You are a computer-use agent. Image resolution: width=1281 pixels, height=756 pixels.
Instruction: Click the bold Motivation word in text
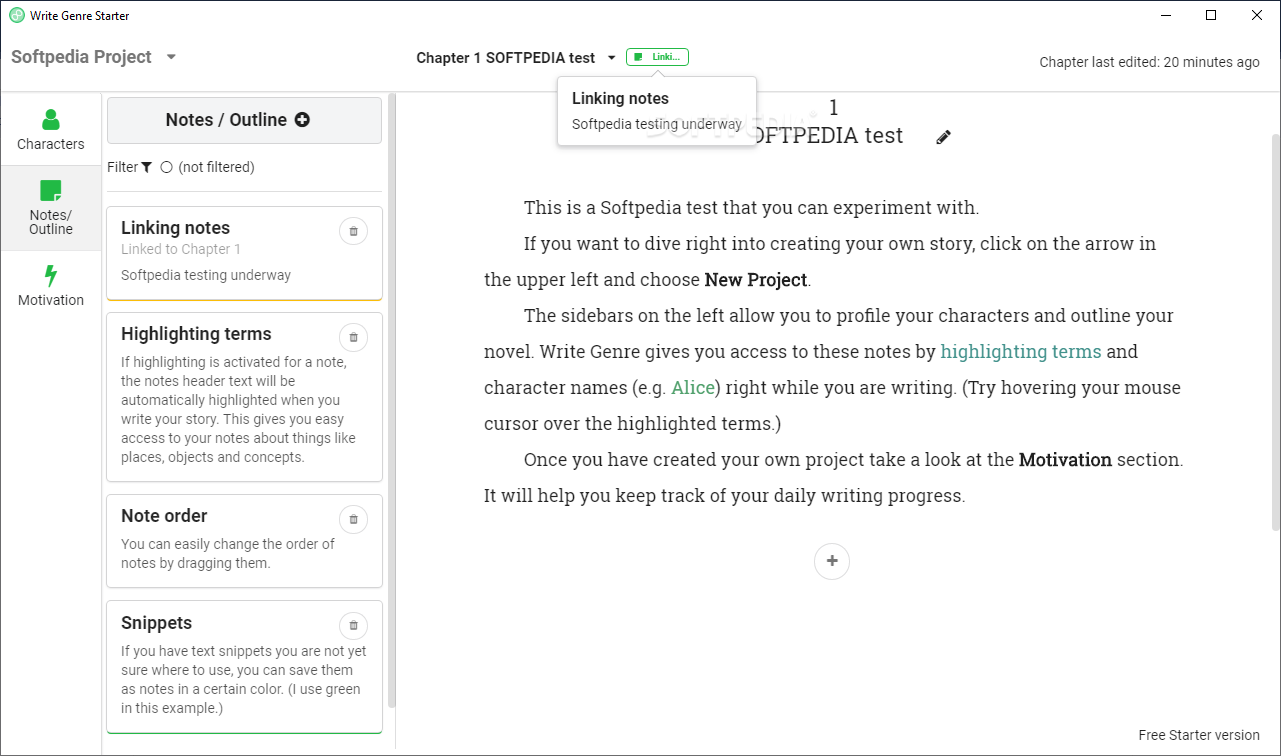[x=1065, y=460]
